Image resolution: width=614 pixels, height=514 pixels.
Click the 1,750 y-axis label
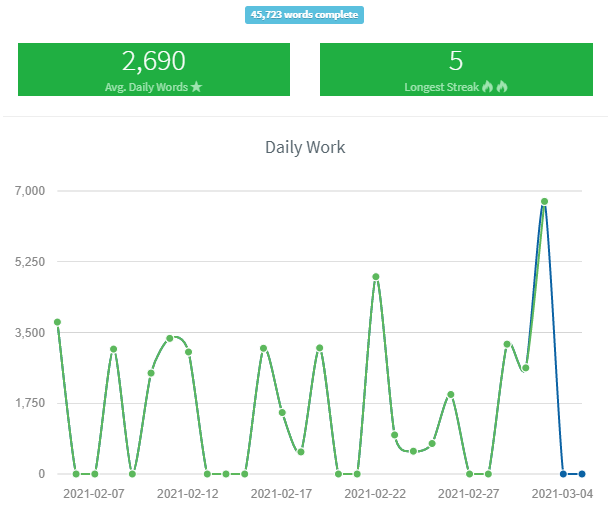click(30, 403)
